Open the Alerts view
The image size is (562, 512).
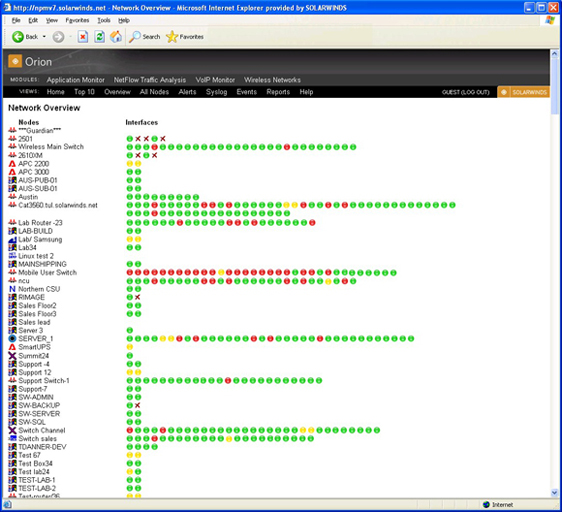point(187,92)
